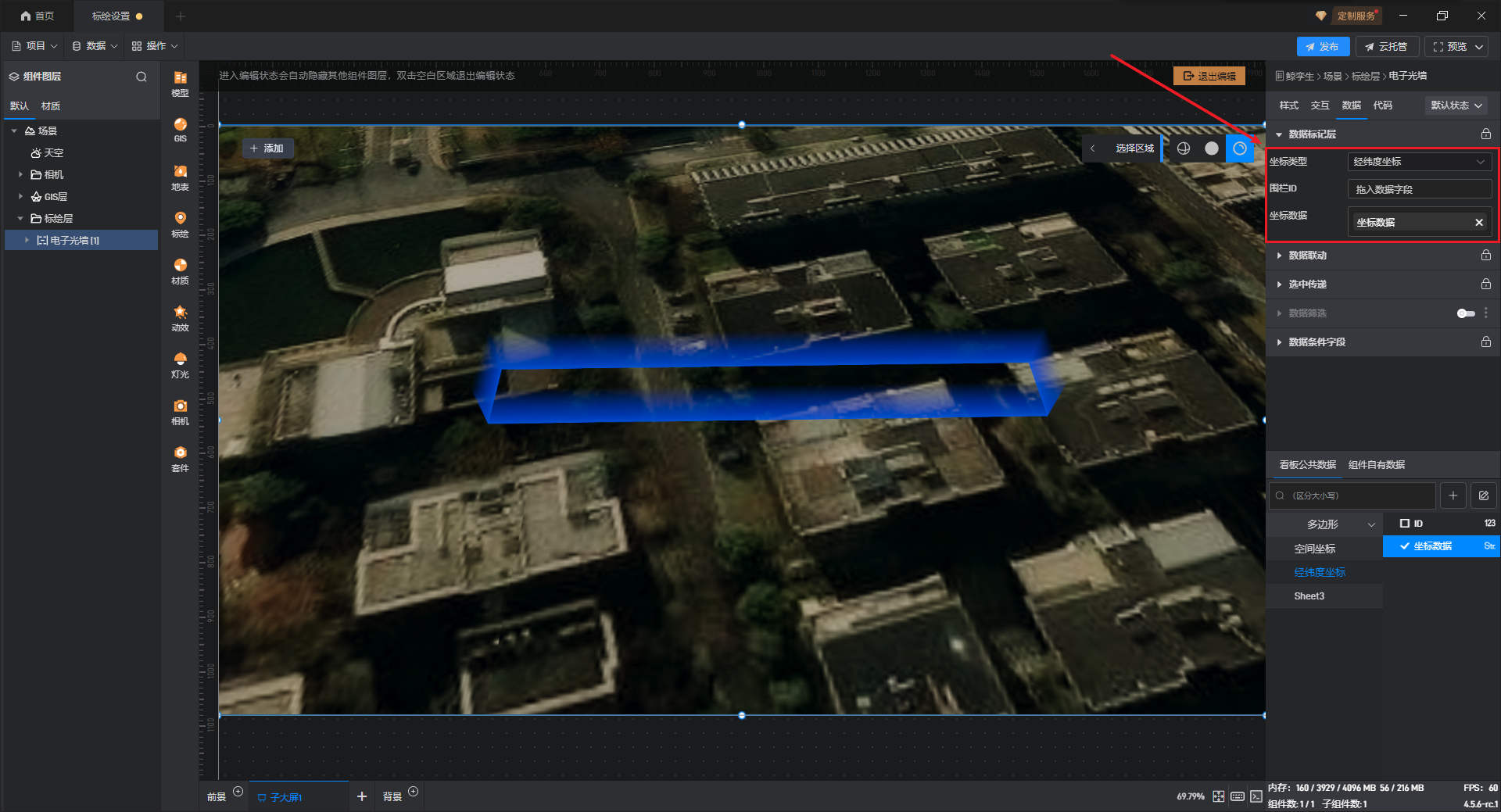
Task: Switch to the 材质 layer tab
Action: point(51,106)
